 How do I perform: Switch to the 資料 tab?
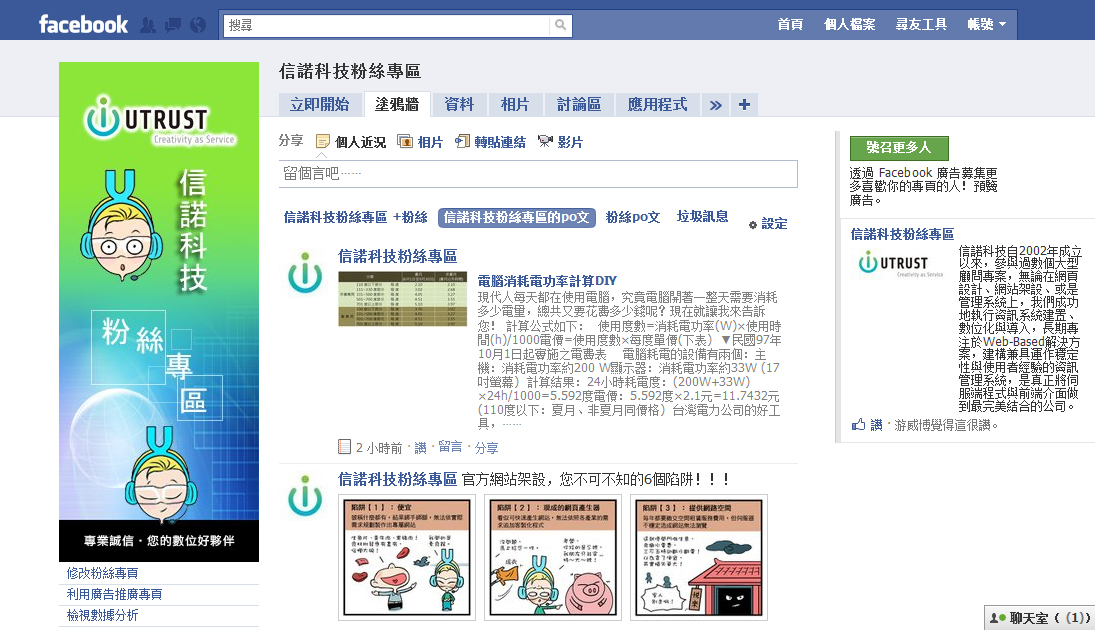pyautogui.click(x=459, y=104)
